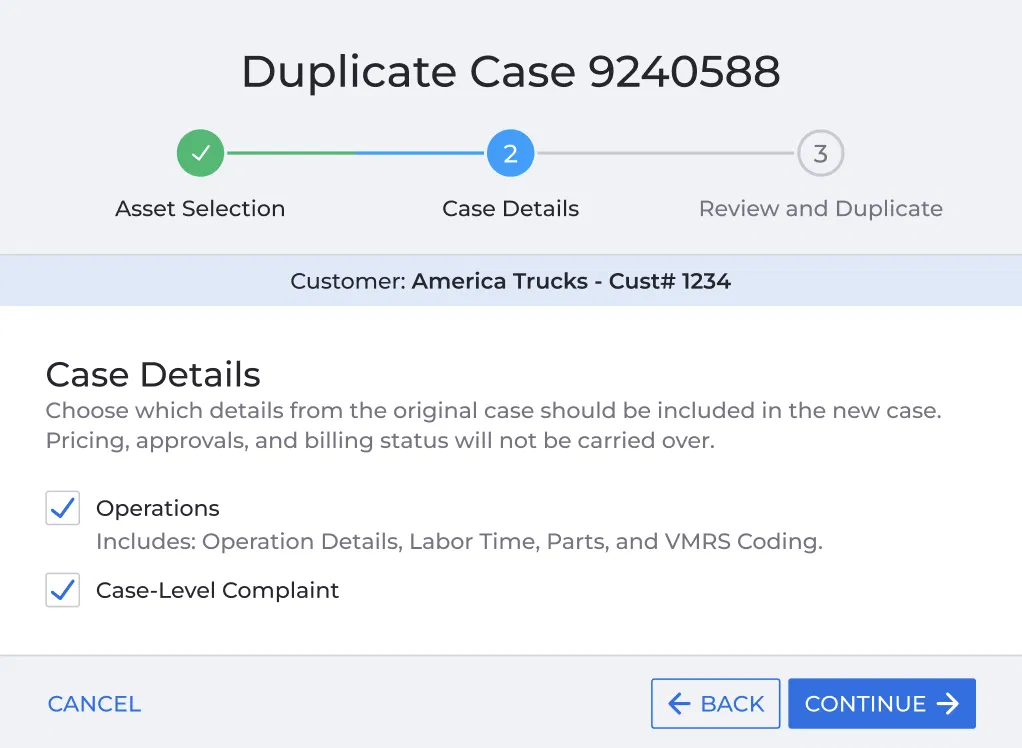Screen dimensions: 1022x748
Task: Select the blue step 2 circle
Action: pyautogui.click(x=510, y=153)
